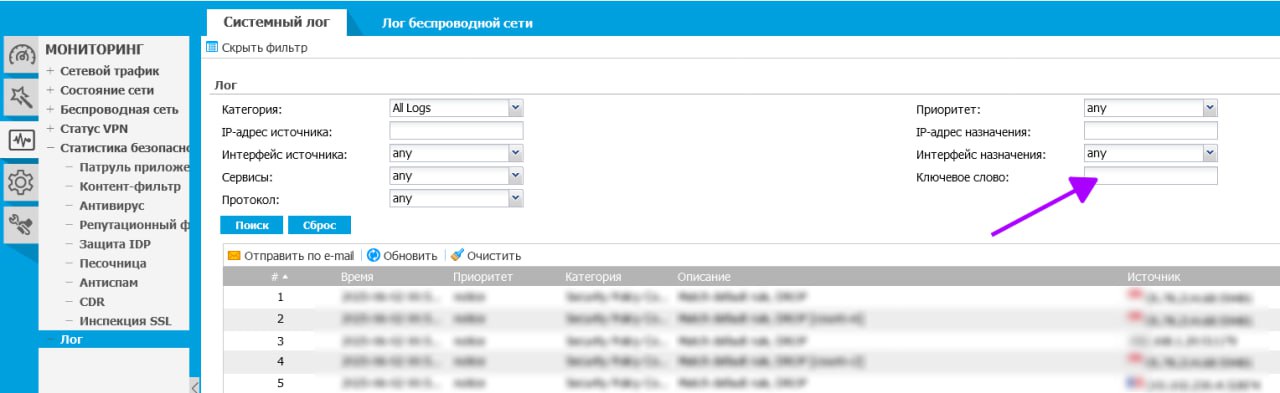The height and width of the screenshot is (393, 1280).
Task: Open the Интерфейс источника dropdown
Action: point(456,154)
